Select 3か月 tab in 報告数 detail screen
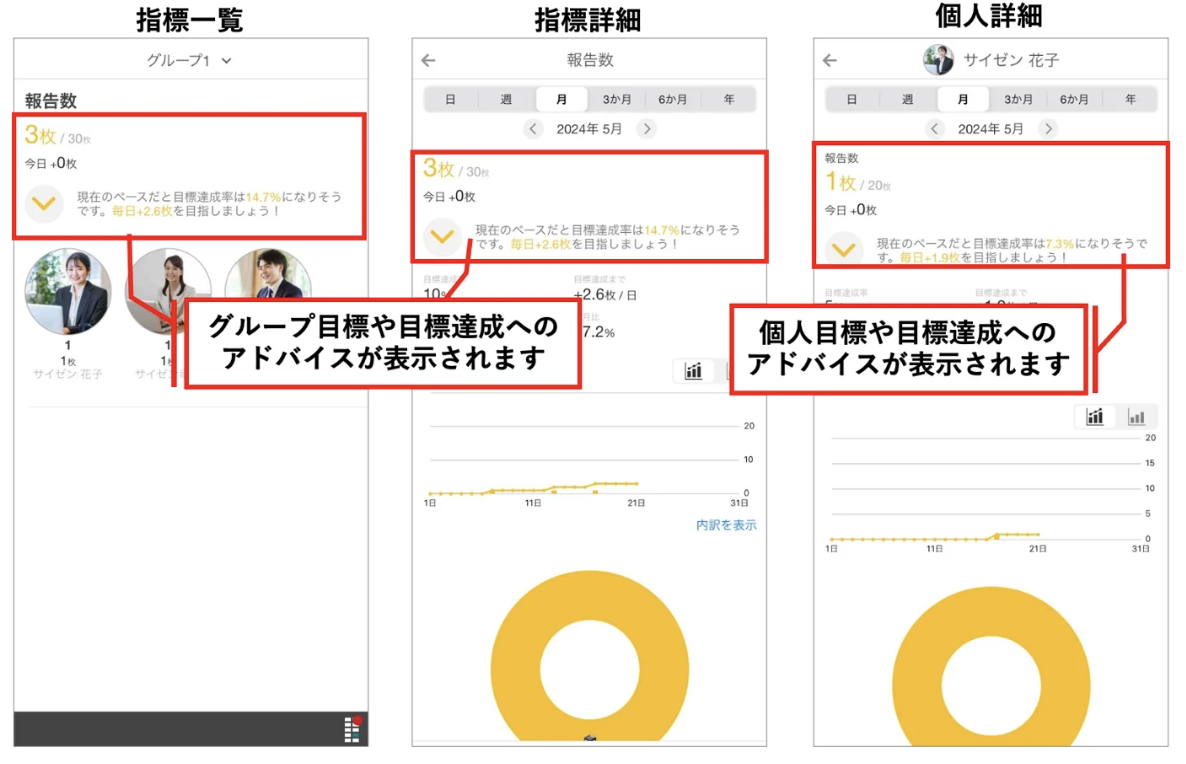The image size is (1186, 764). [x=616, y=99]
